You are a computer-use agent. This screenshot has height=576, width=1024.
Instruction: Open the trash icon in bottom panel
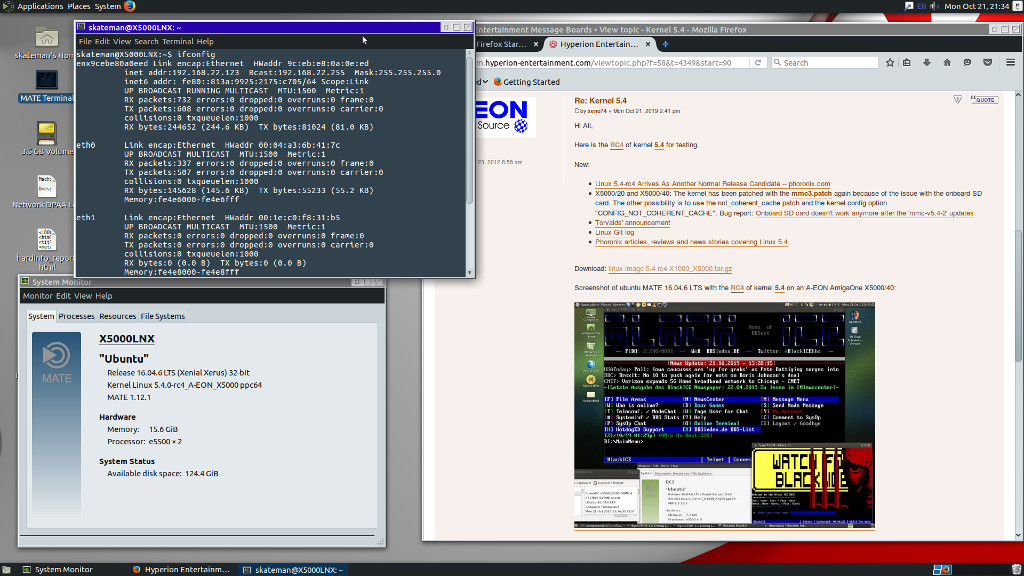coord(1016,569)
